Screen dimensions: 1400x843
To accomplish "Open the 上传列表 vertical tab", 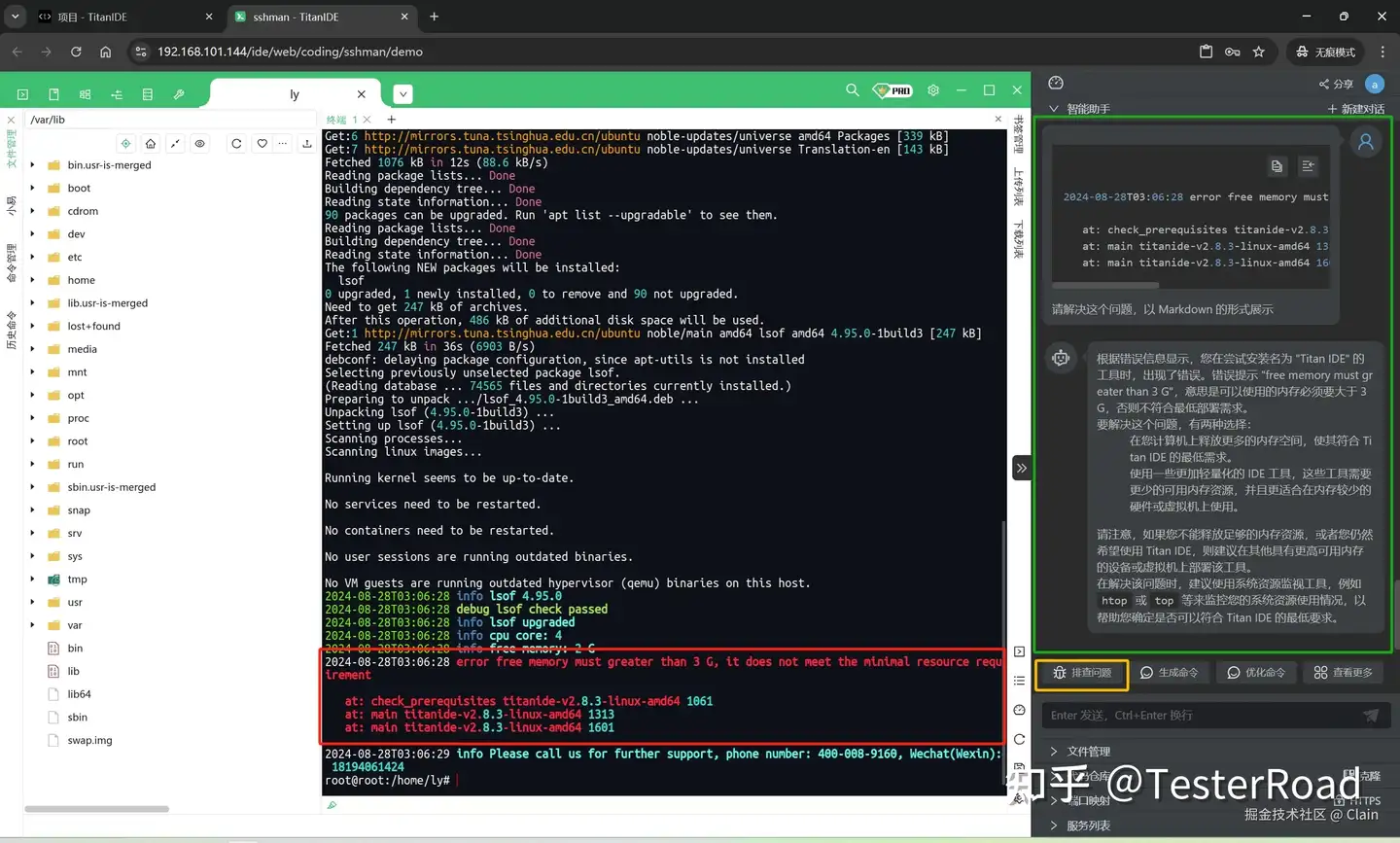I will 1019,187.
